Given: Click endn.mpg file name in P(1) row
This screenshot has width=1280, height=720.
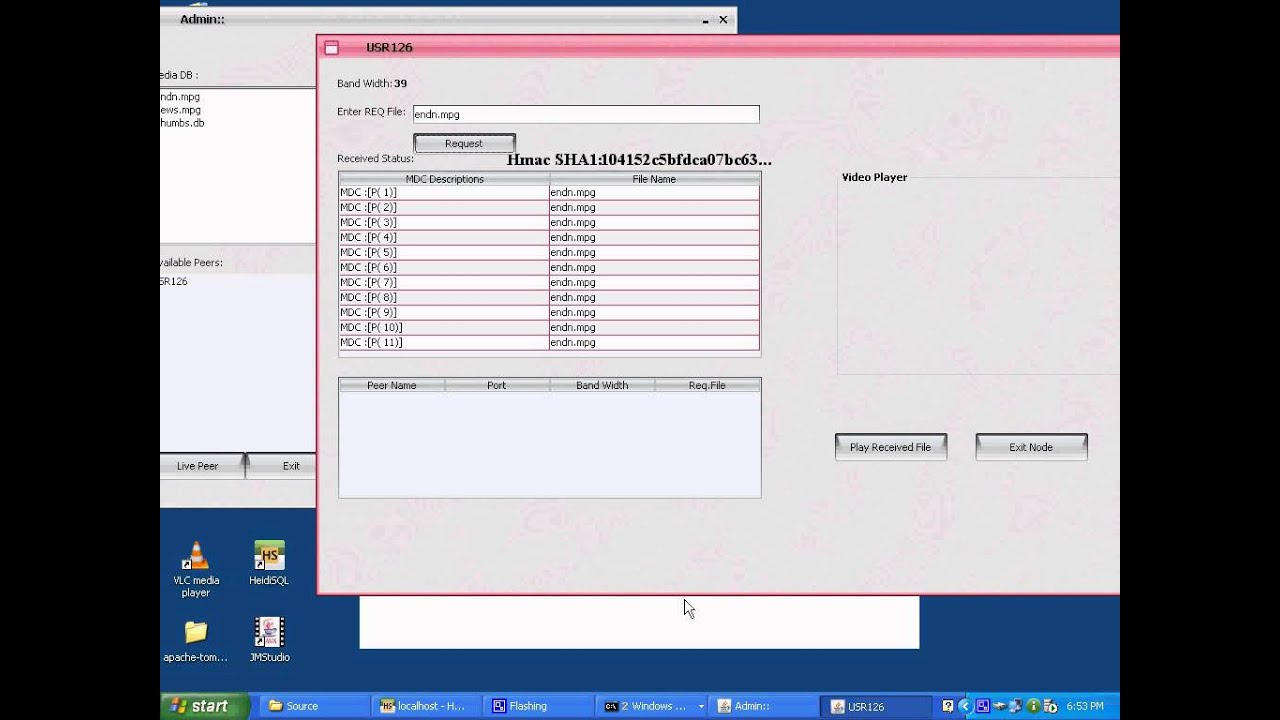Looking at the screenshot, I should 573,192.
